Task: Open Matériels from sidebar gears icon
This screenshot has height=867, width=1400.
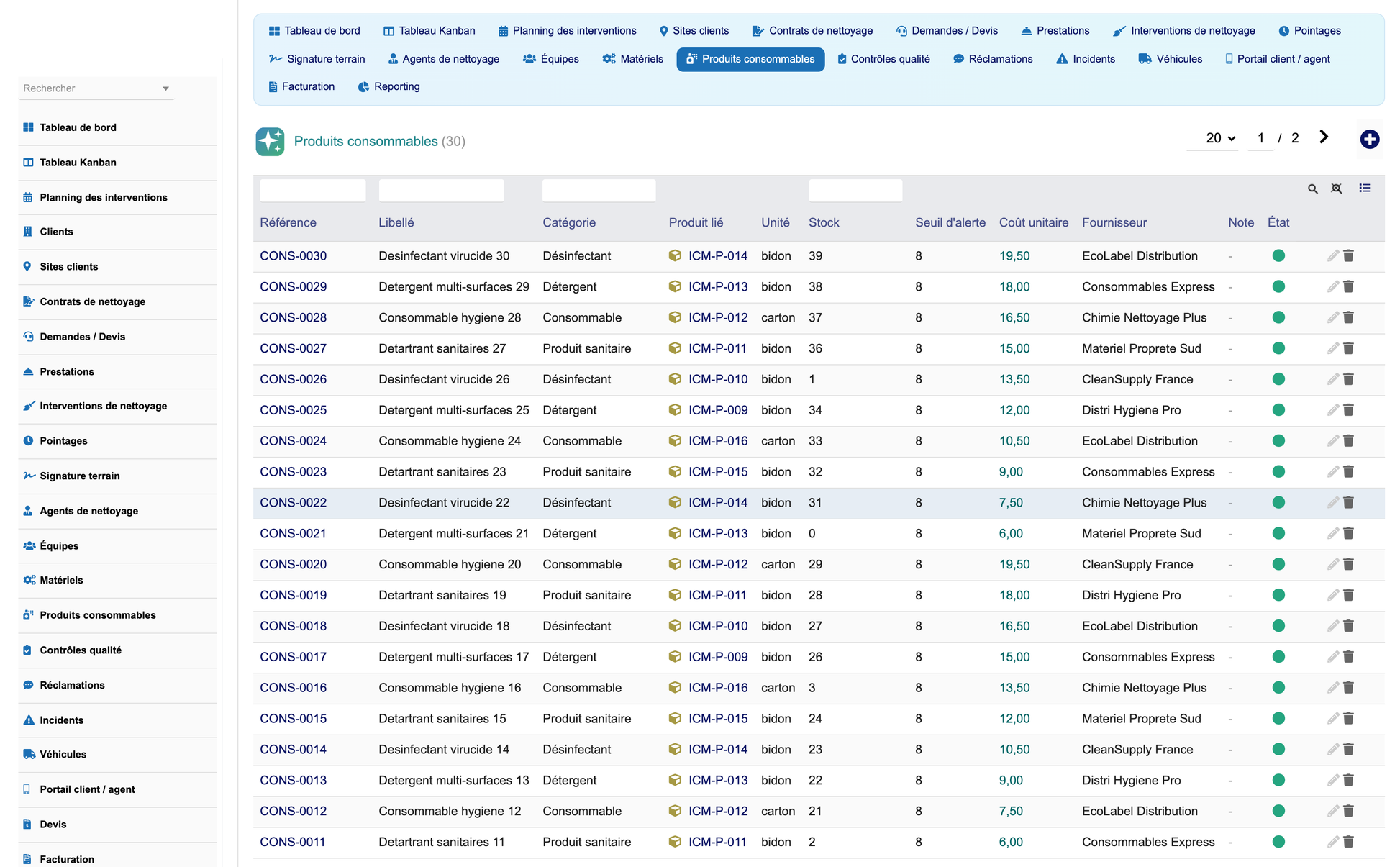Action: (x=29, y=580)
